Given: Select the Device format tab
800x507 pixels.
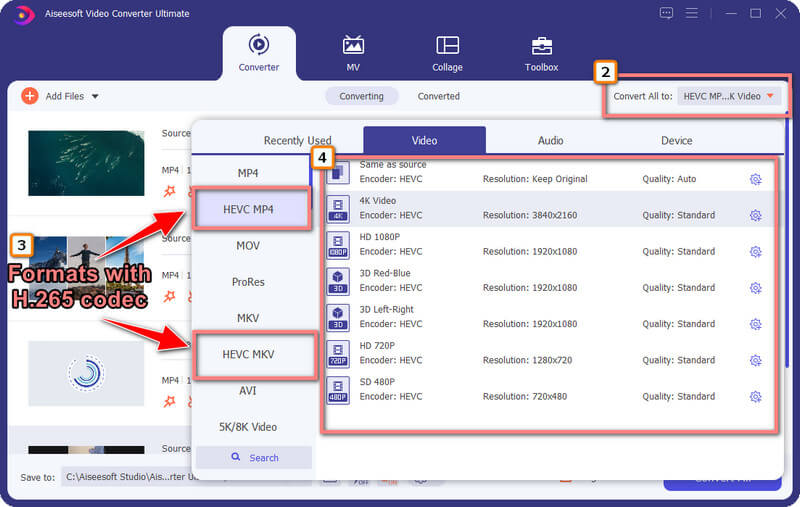Looking at the screenshot, I should pos(676,140).
